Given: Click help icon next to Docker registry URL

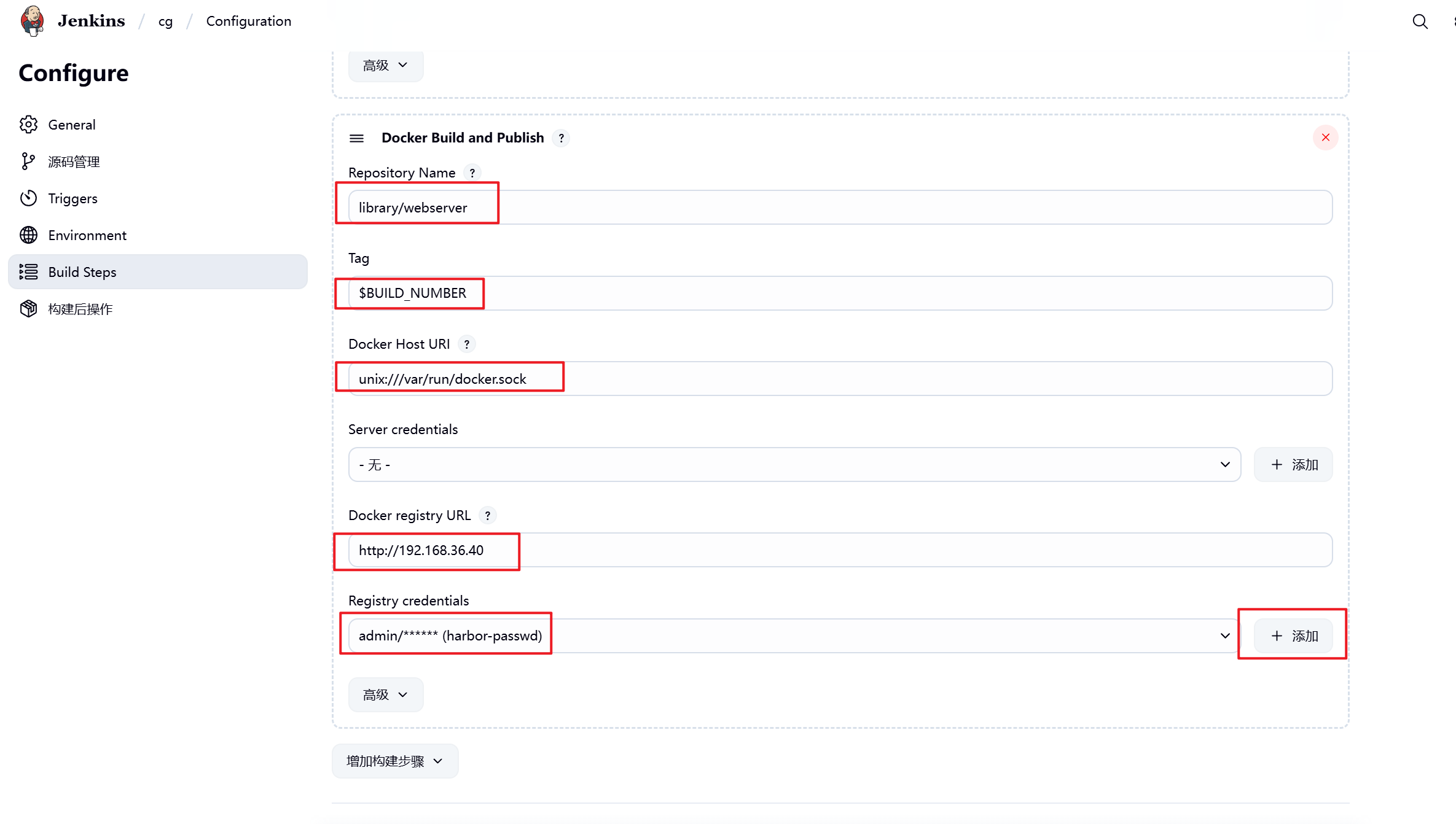Looking at the screenshot, I should [x=487, y=516].
